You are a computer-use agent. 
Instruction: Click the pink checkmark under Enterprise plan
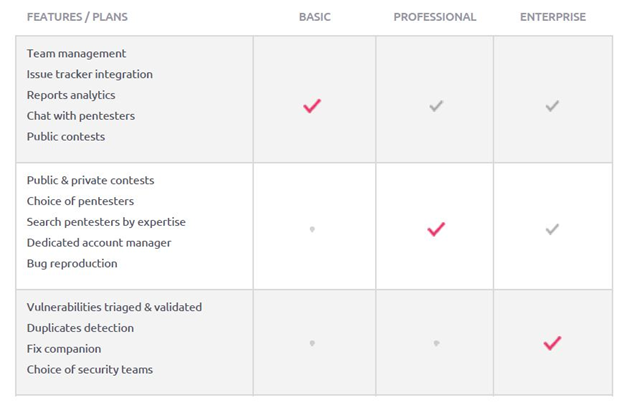point(552,343)
